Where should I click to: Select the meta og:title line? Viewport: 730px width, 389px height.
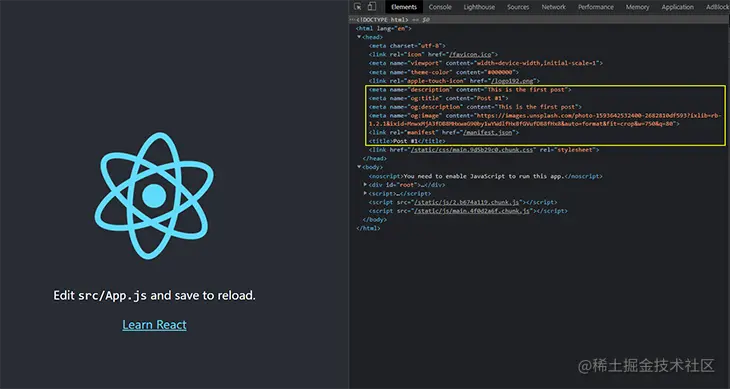click(439, 98)
